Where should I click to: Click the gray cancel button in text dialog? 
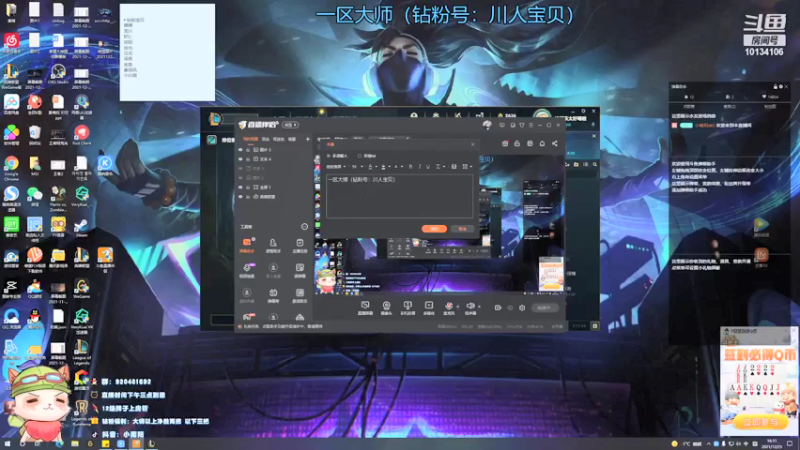coord(462,229)
